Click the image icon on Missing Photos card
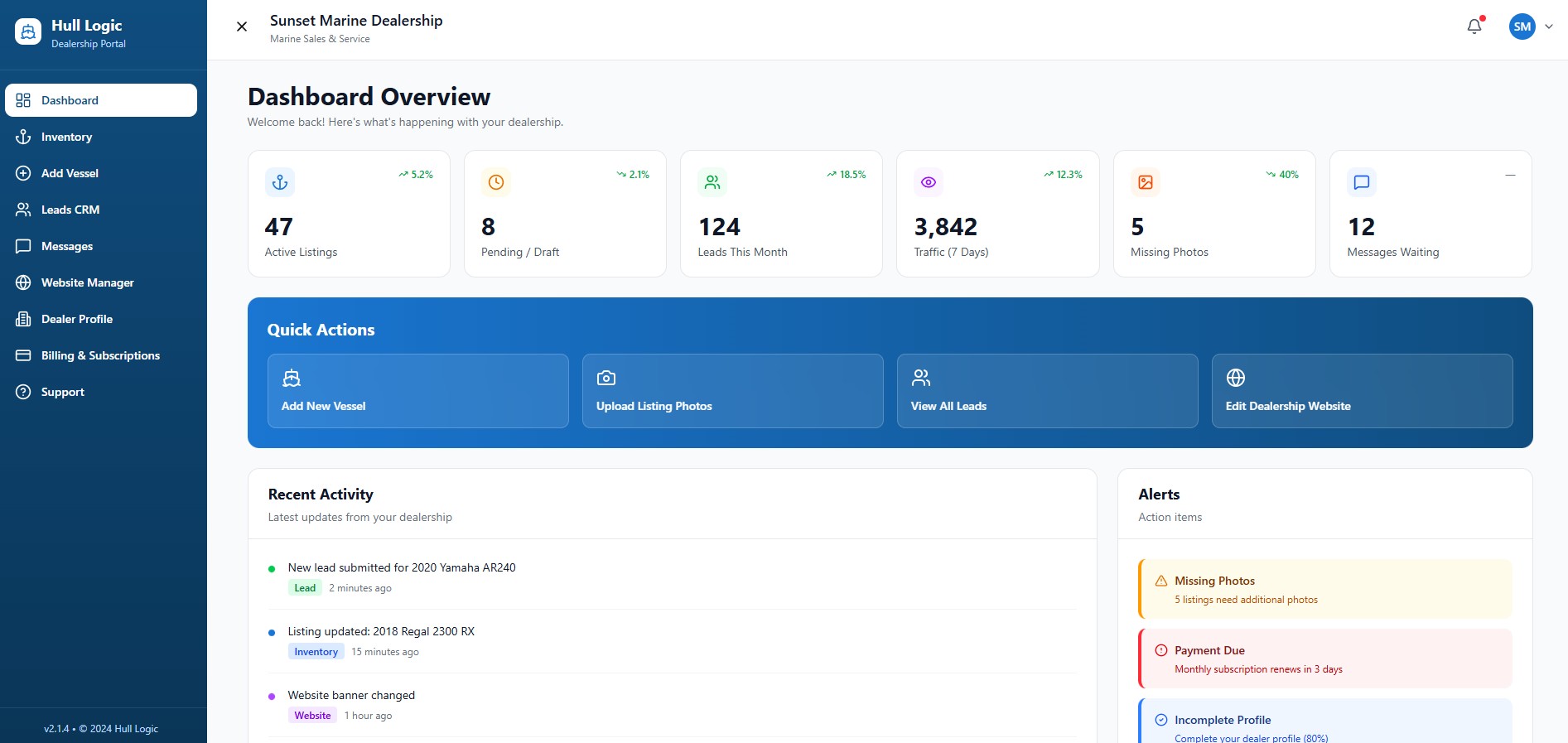Viewport: 1568px width, 743px height. point(1146,182)
